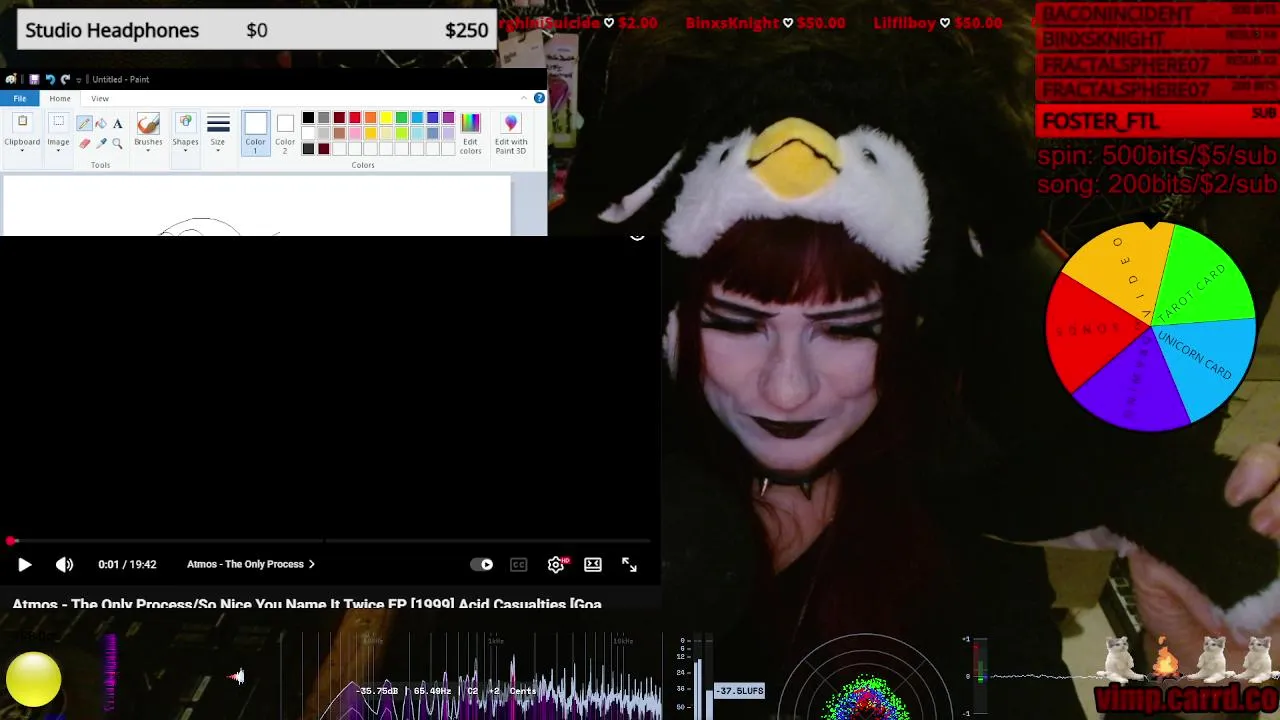Pick the pink color swatch in second row

pos(355,133)
